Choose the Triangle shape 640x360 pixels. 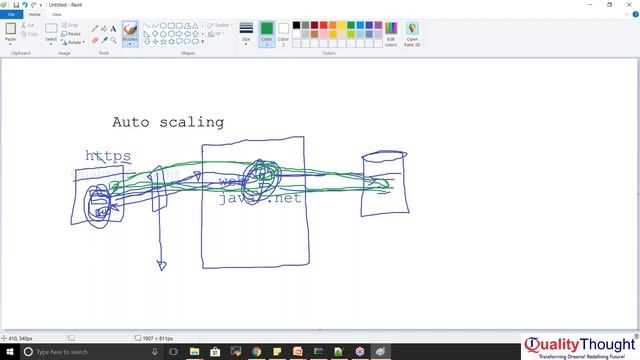[195, 25]
